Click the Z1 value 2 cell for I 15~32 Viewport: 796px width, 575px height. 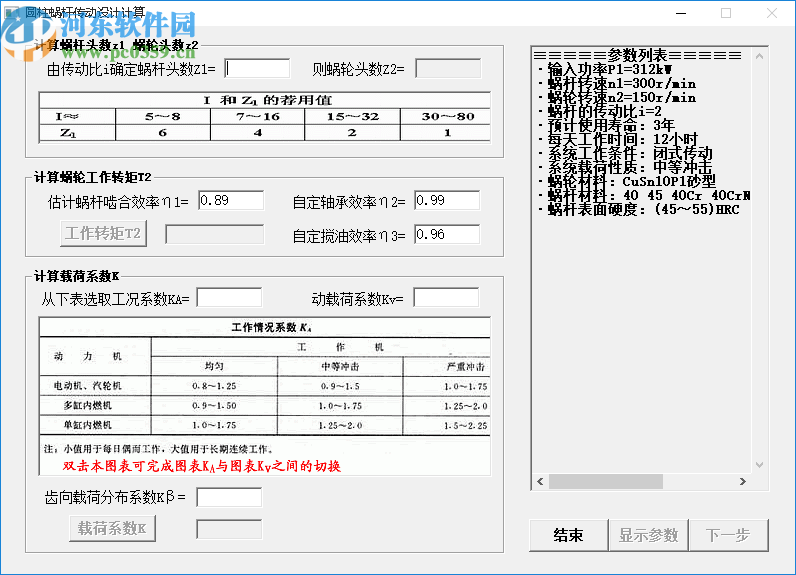(x=352, y=133)
